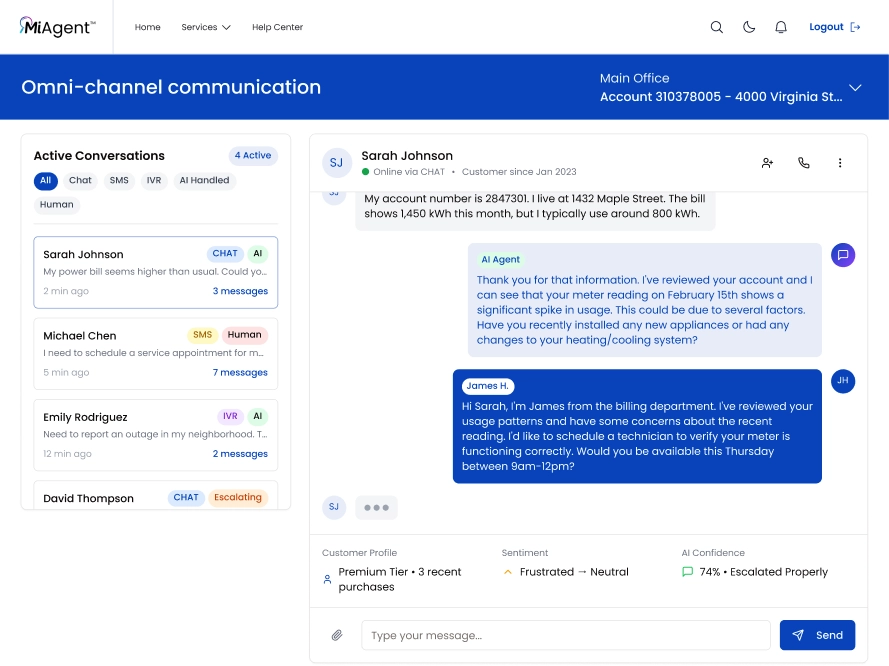Expand the Services menu dropdown
This screenshot has width=889, height=666.
206,28
